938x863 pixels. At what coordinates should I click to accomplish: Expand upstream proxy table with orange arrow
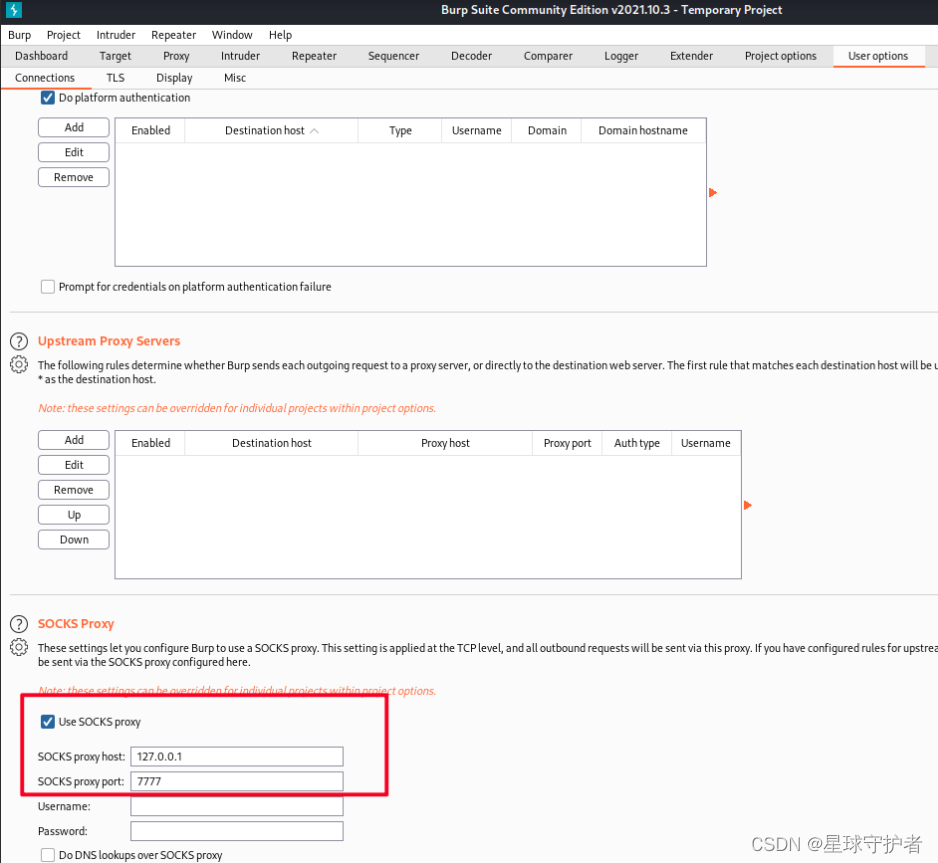click(747, 505)
